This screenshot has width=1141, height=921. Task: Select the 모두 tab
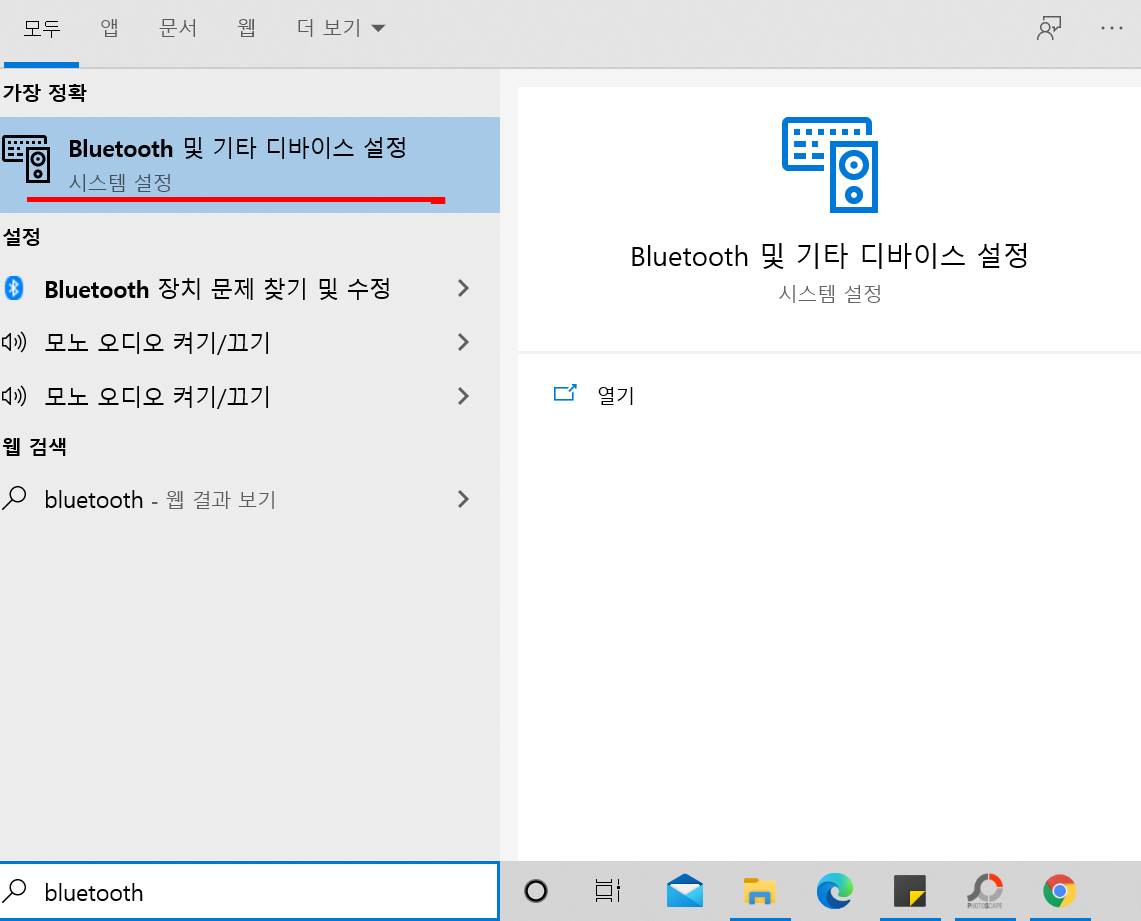click(x=41, y=28)
